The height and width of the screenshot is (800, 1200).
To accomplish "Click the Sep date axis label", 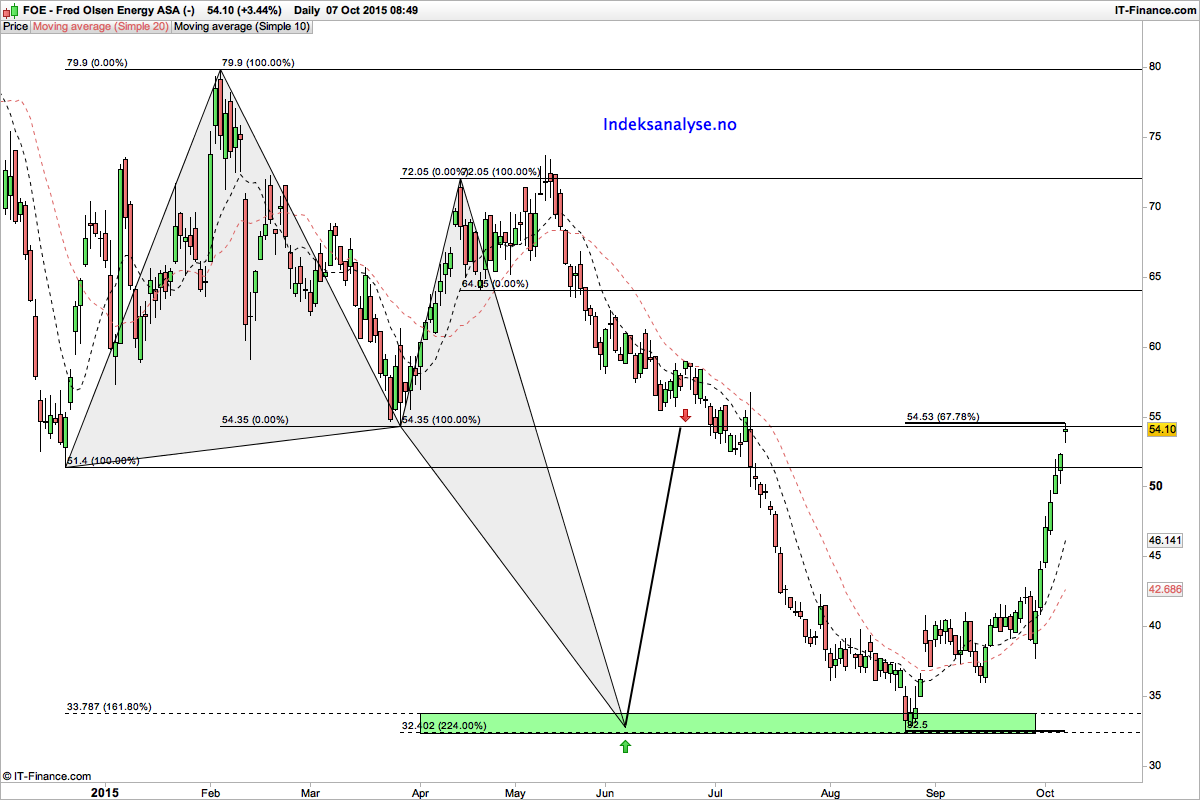I will (934, 793).
